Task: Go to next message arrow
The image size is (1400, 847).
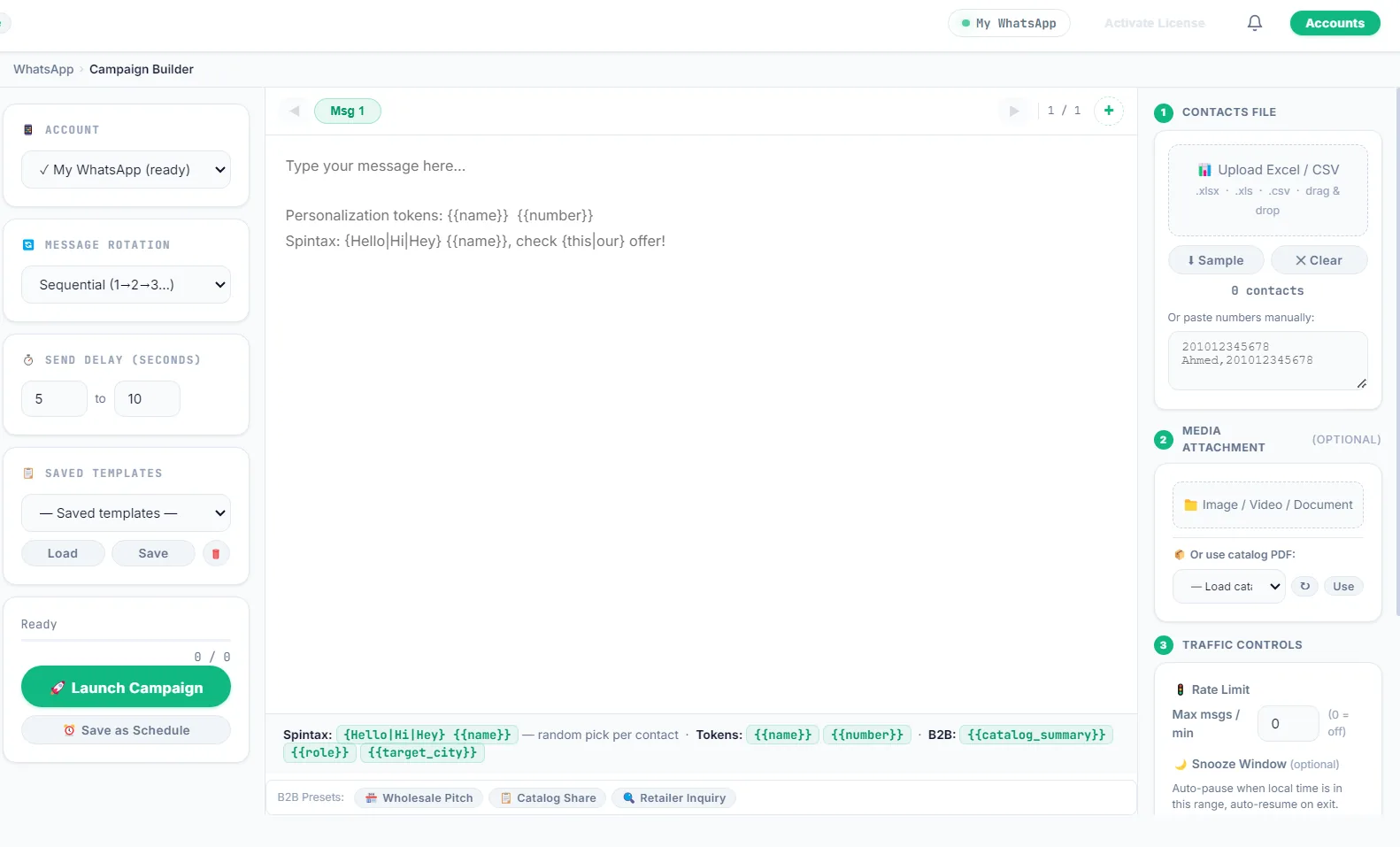Action: point(1014,111)
